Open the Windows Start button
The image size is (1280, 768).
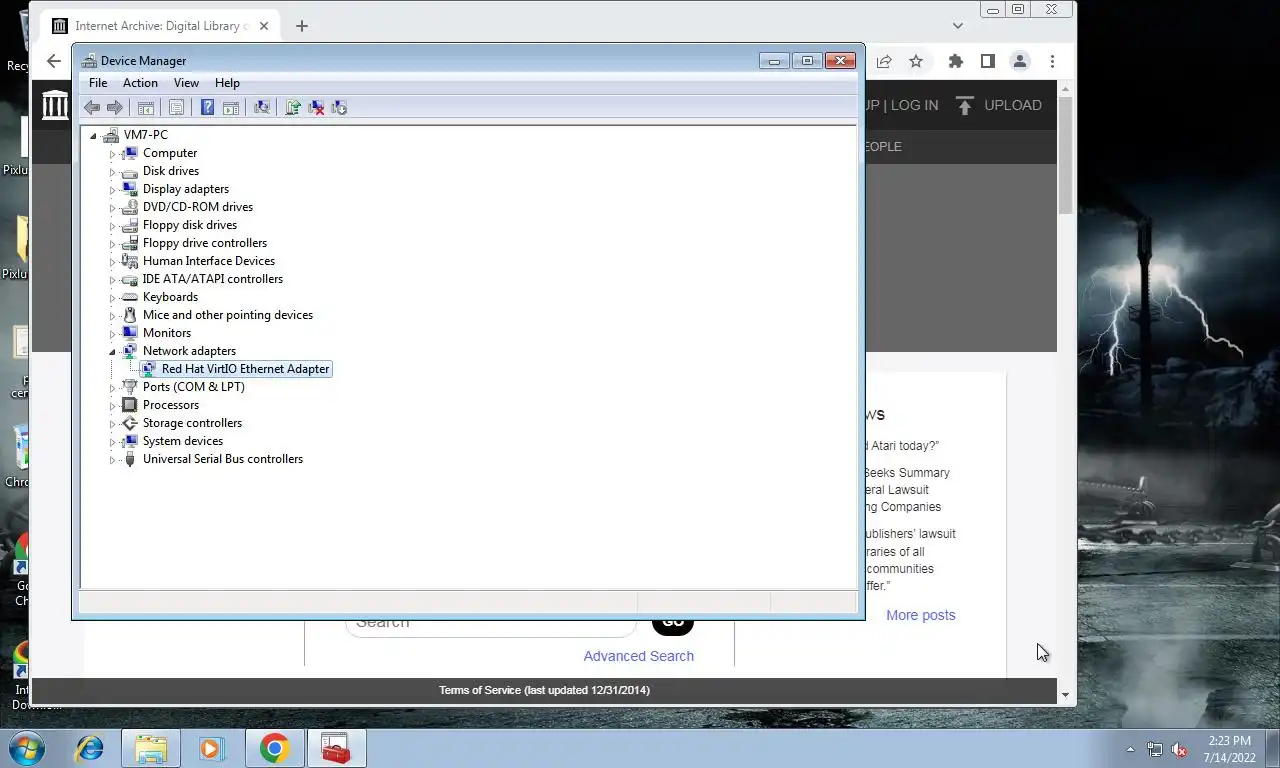[x=26, y=748]
